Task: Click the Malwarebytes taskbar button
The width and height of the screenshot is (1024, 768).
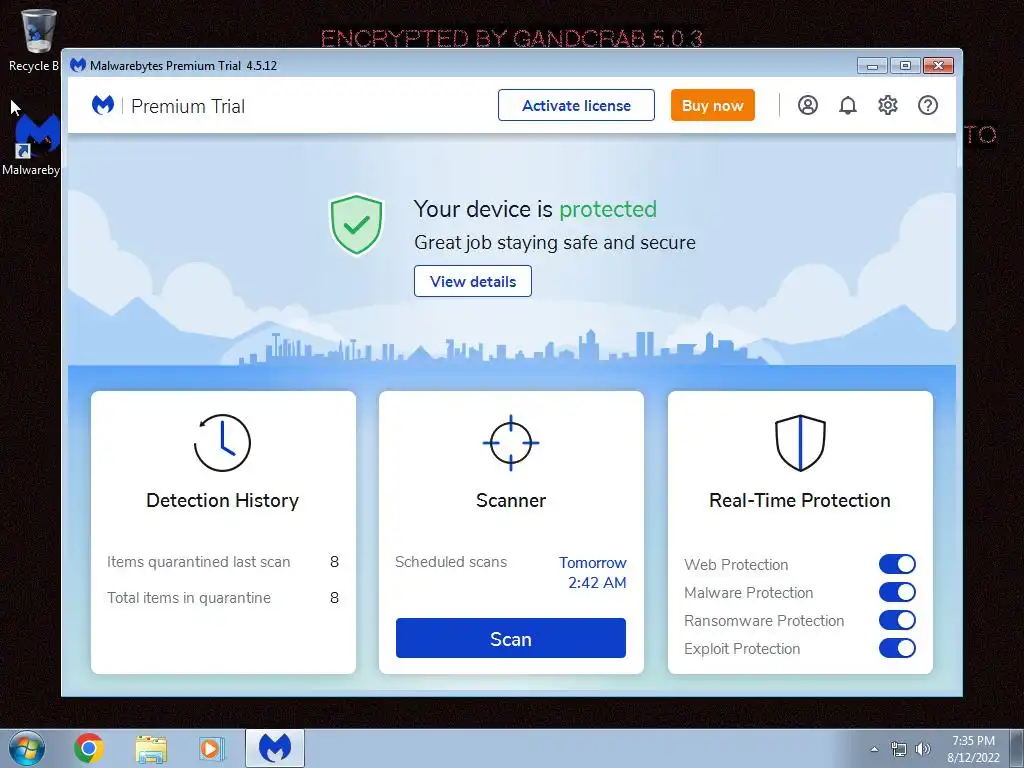Action: point(275,748)
